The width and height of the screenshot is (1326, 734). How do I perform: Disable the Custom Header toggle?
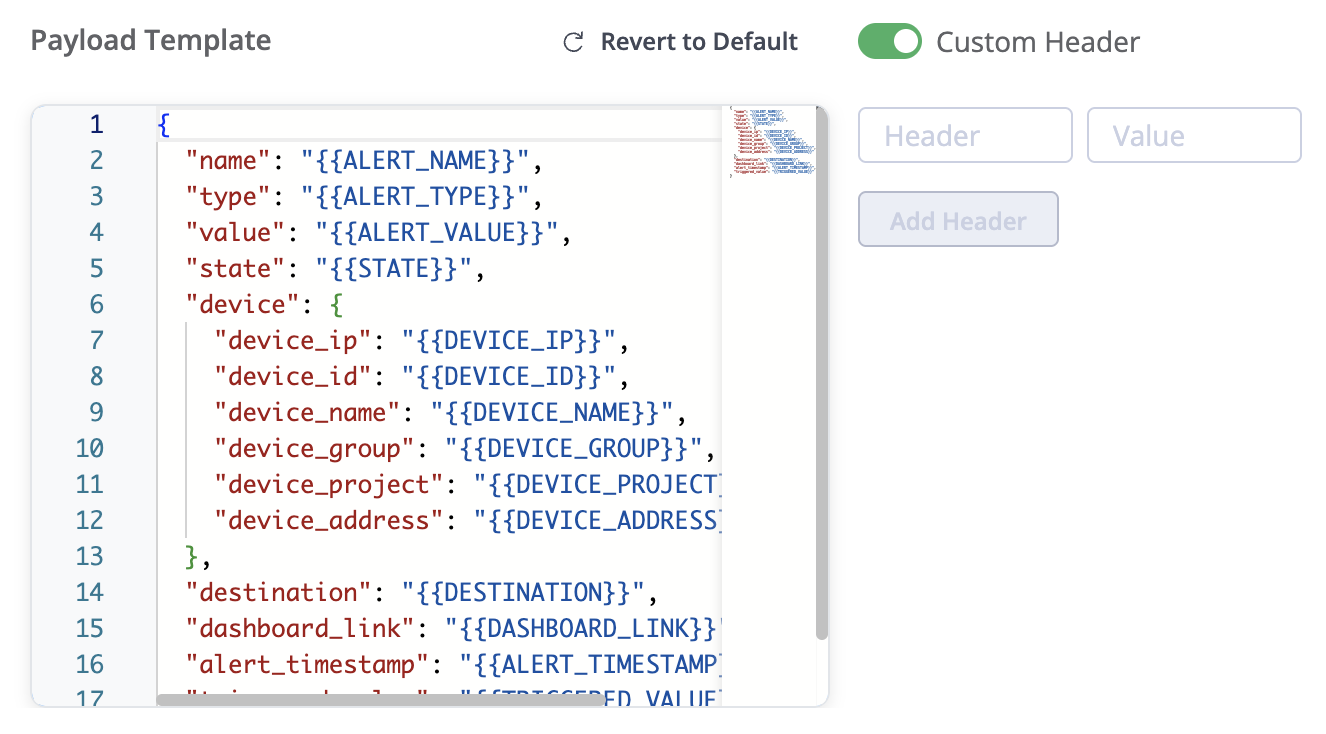click(x=889, y=42)
